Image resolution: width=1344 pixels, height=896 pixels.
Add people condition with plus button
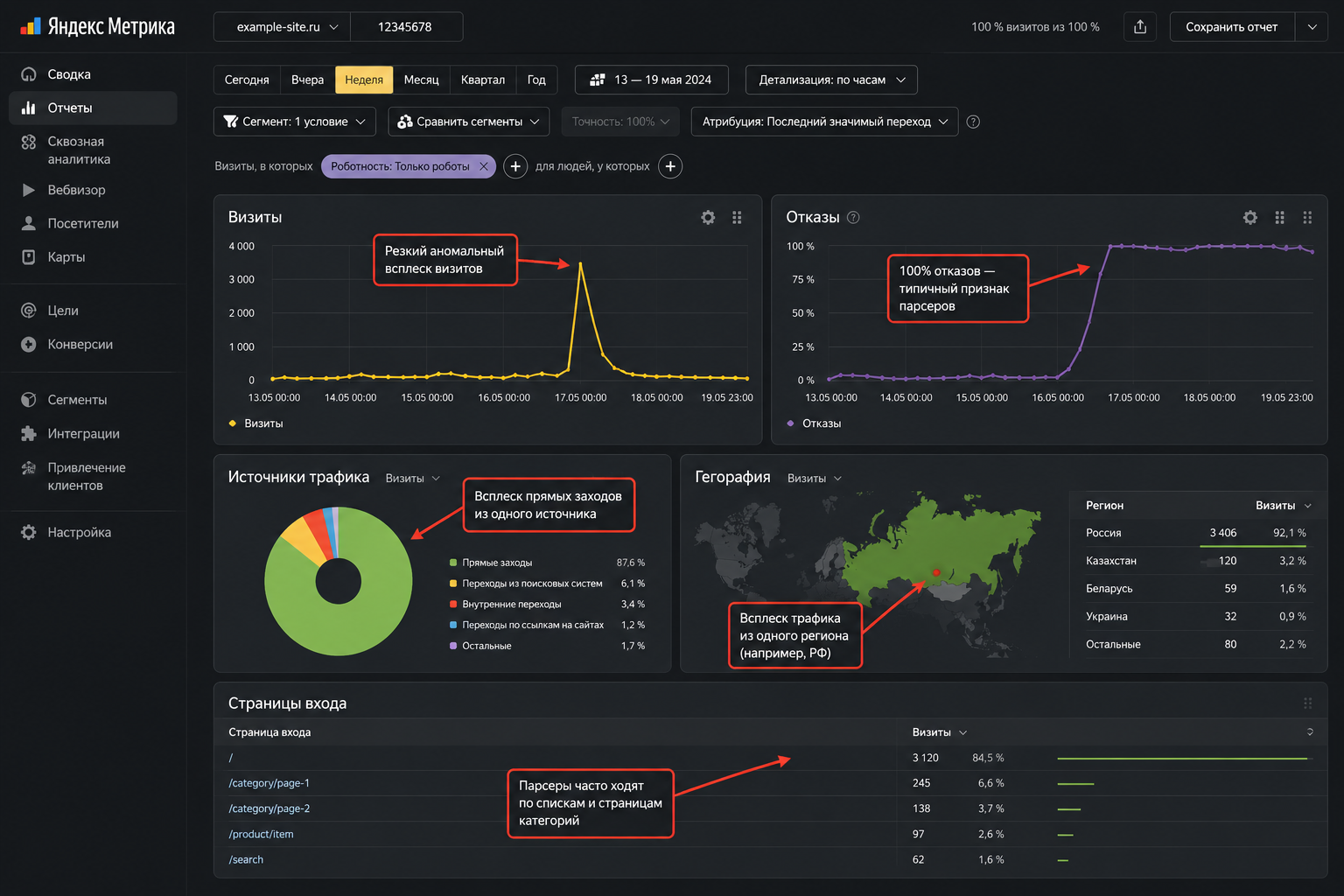(x=670, y=166)
